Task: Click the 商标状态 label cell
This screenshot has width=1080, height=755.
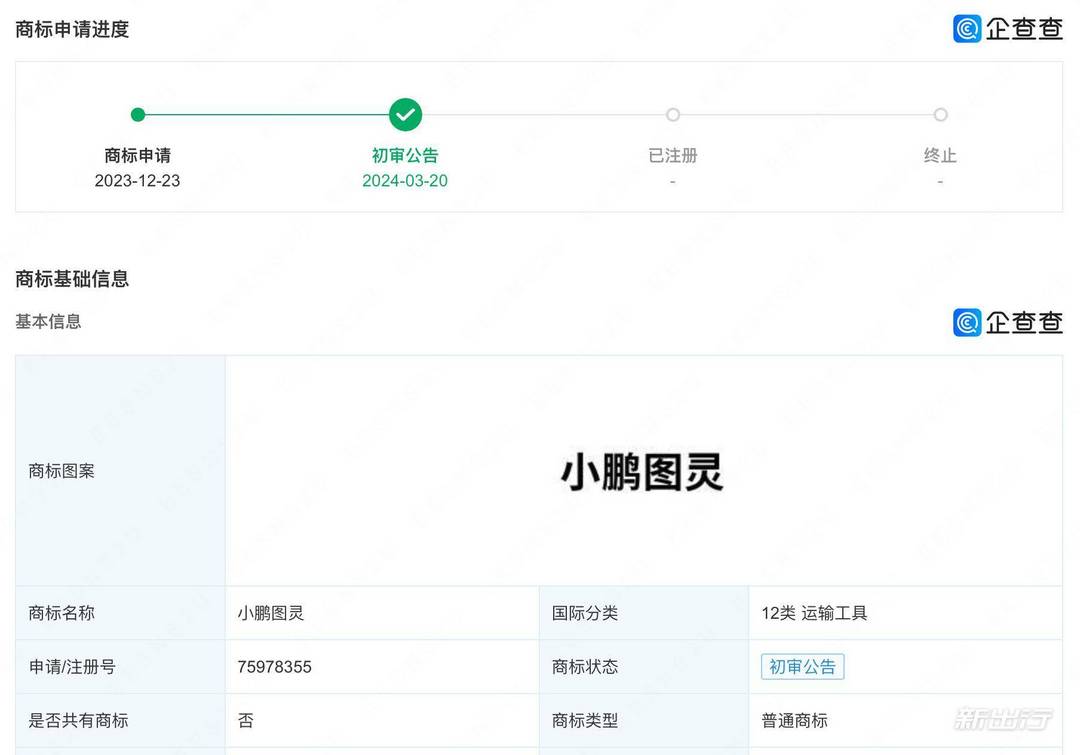Action: tap(643, 666)
